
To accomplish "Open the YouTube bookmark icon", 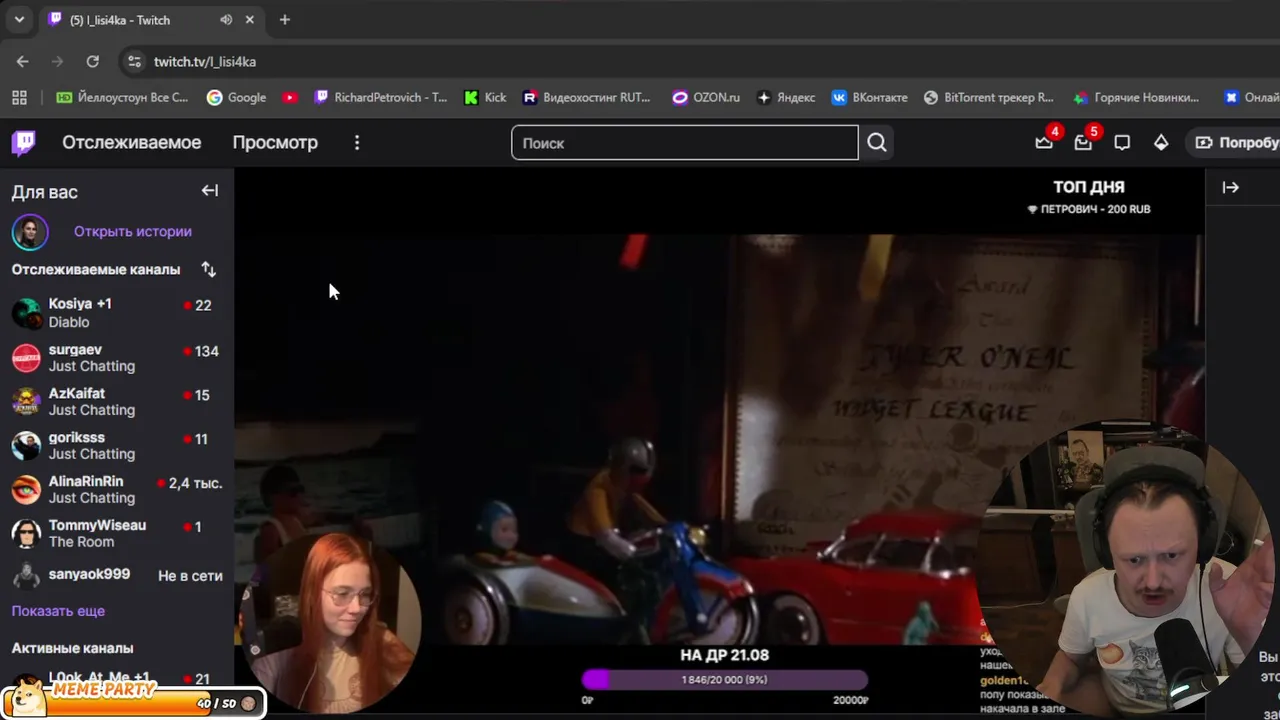I will (x=290, y=97).
